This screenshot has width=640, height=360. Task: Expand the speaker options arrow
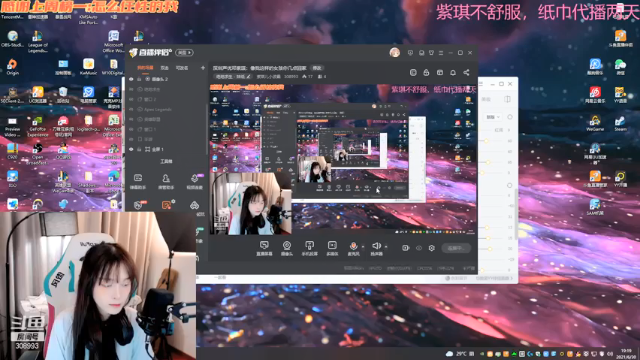386,247
